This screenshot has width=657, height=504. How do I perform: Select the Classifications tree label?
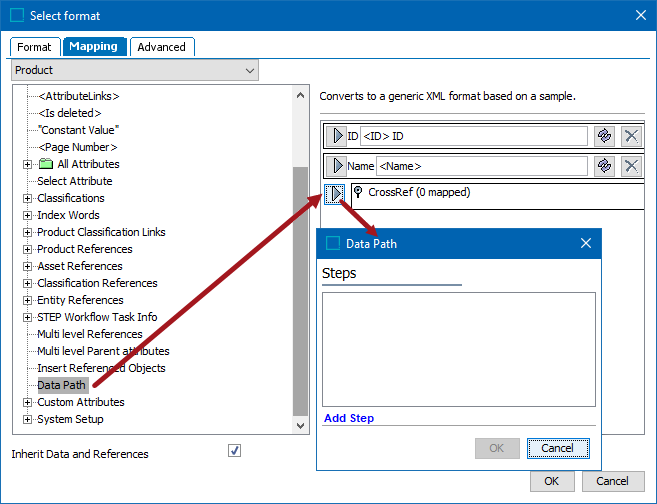[71, 198]
